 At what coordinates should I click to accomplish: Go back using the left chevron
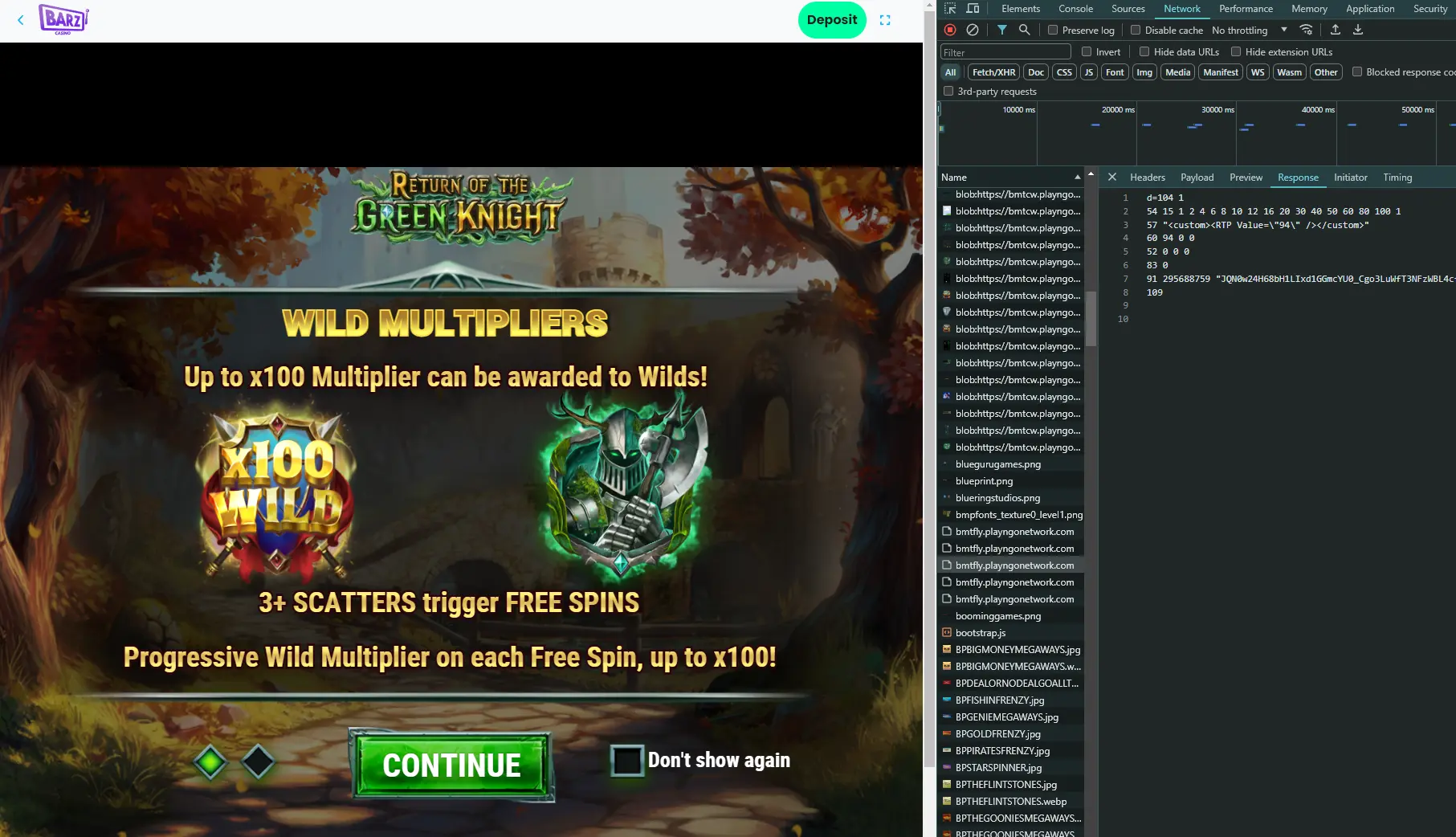[x=21, y=20]
